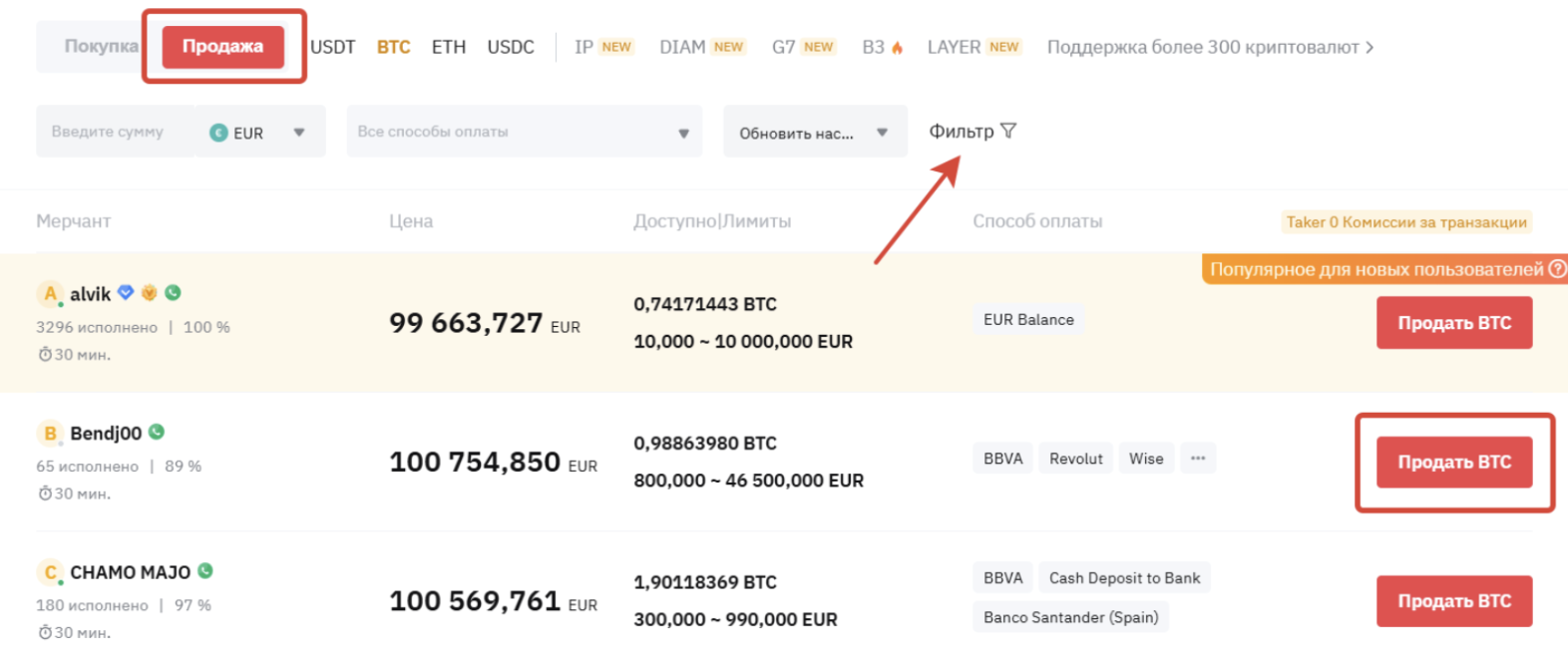The height and width of the screenshot is (650, 1568).
Task: Select the ETH coin tab
Action: pyautogui.click(x=448, y=47)
